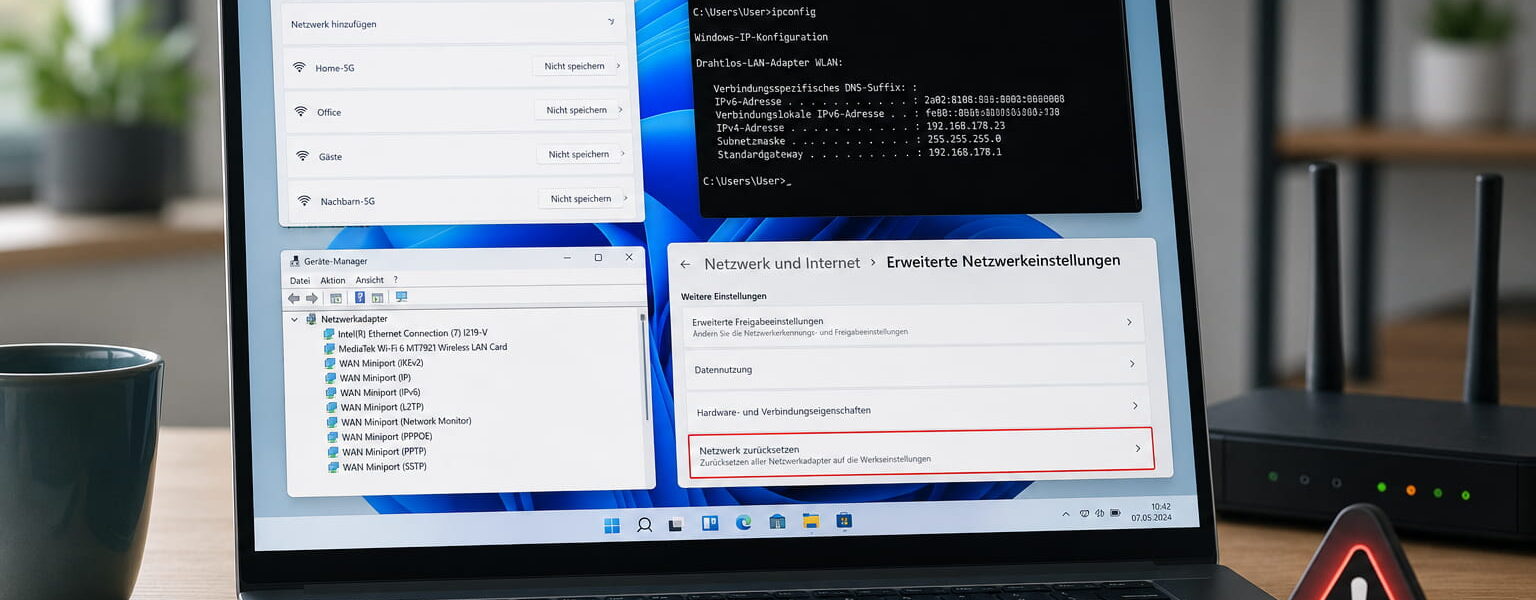The image size is (1536, 600).
Task: Click the blue Help icon in Geräte-Manager toolbar
Action: [x=360, y=297]
